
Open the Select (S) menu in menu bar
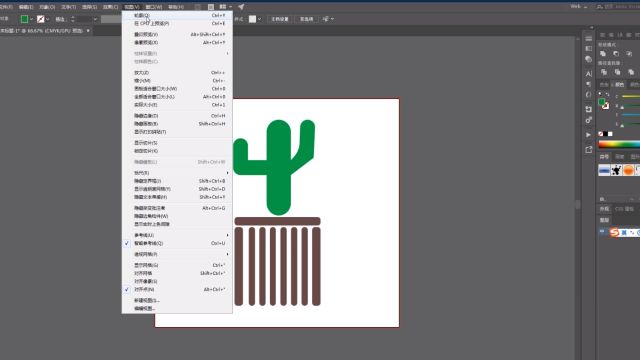pos(89,7)
